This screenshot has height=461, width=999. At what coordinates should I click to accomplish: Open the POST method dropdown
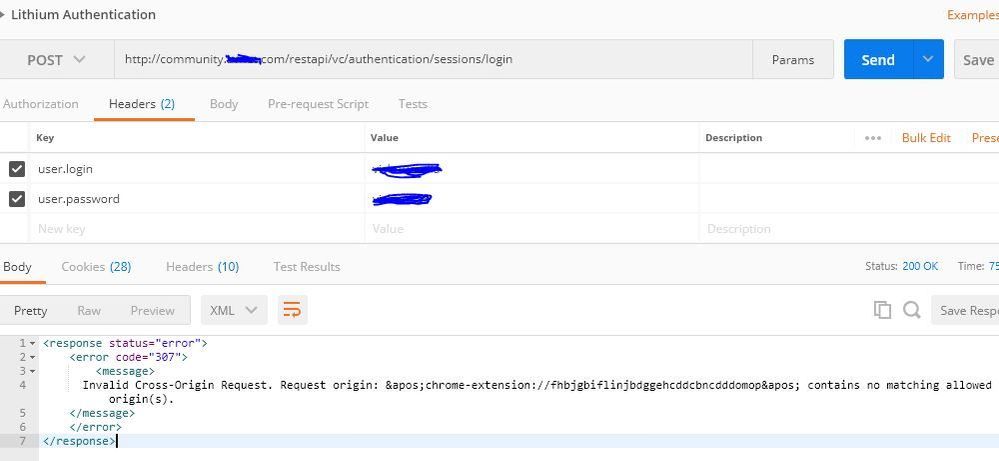56,60
